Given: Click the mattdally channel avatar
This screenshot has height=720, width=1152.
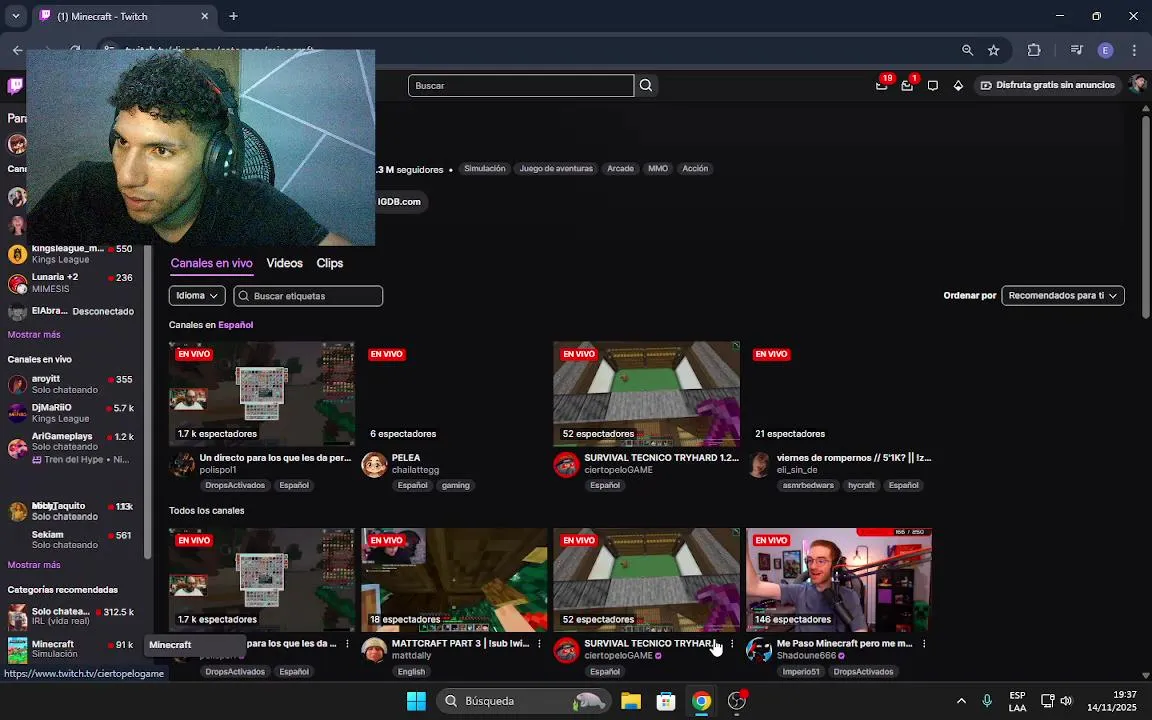Looking at the screenshot, I should point(374,649).
